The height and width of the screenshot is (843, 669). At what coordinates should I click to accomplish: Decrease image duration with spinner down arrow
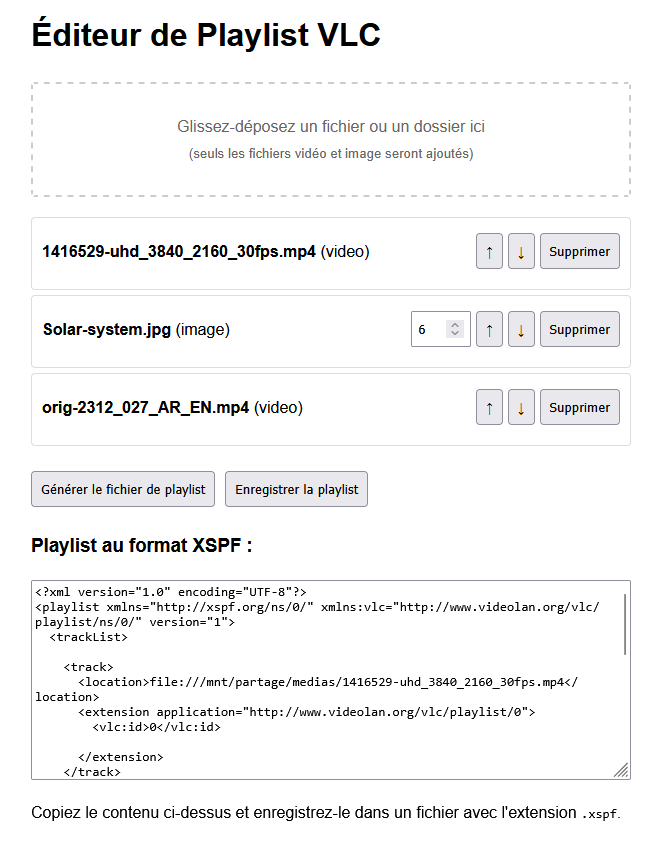tap(455, 334)
